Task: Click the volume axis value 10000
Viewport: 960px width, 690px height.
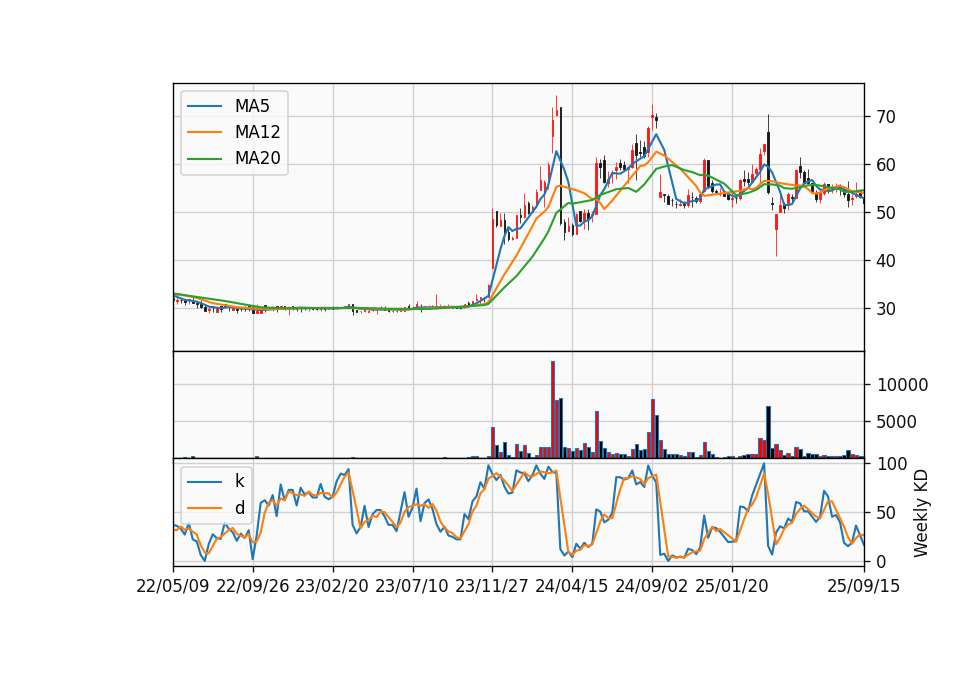Action: tap(902, 385)
